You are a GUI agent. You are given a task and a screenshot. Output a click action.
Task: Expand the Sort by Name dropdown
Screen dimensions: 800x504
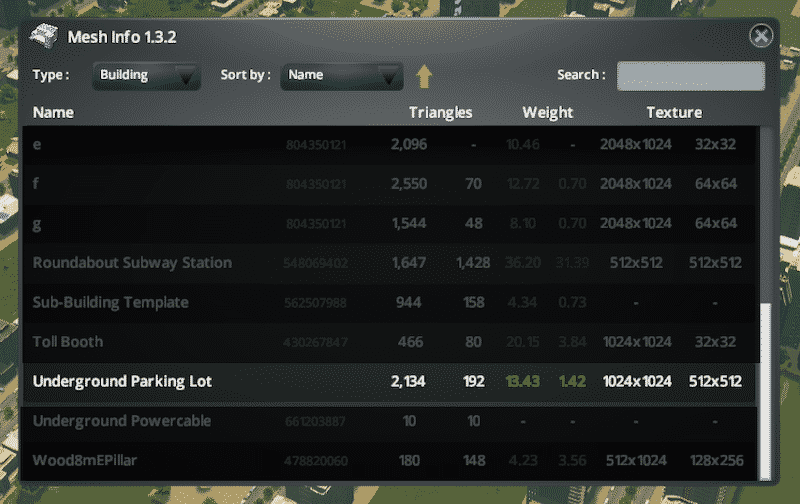(341, 76)
